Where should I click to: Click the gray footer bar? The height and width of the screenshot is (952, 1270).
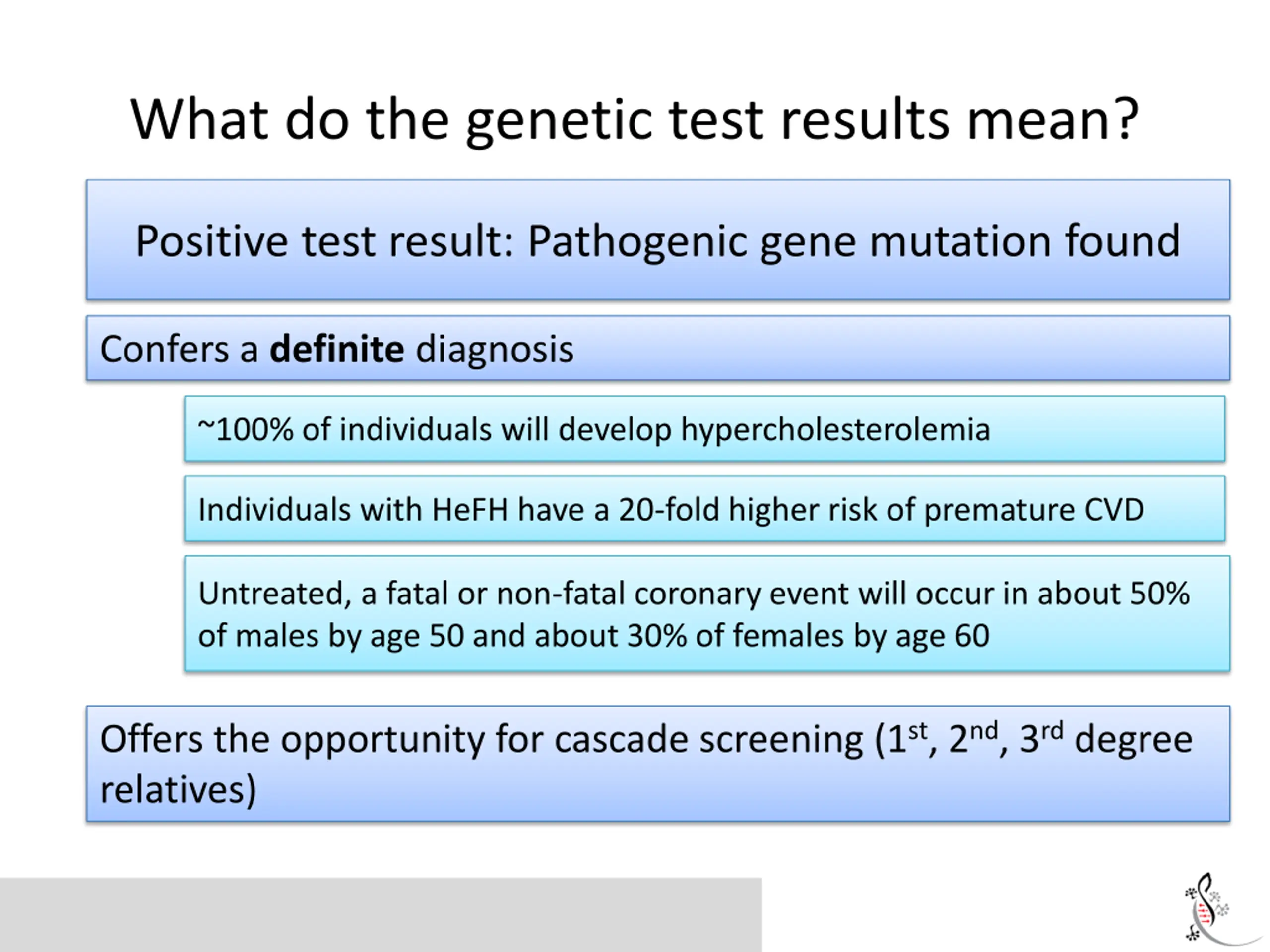[x=381, y=915]
